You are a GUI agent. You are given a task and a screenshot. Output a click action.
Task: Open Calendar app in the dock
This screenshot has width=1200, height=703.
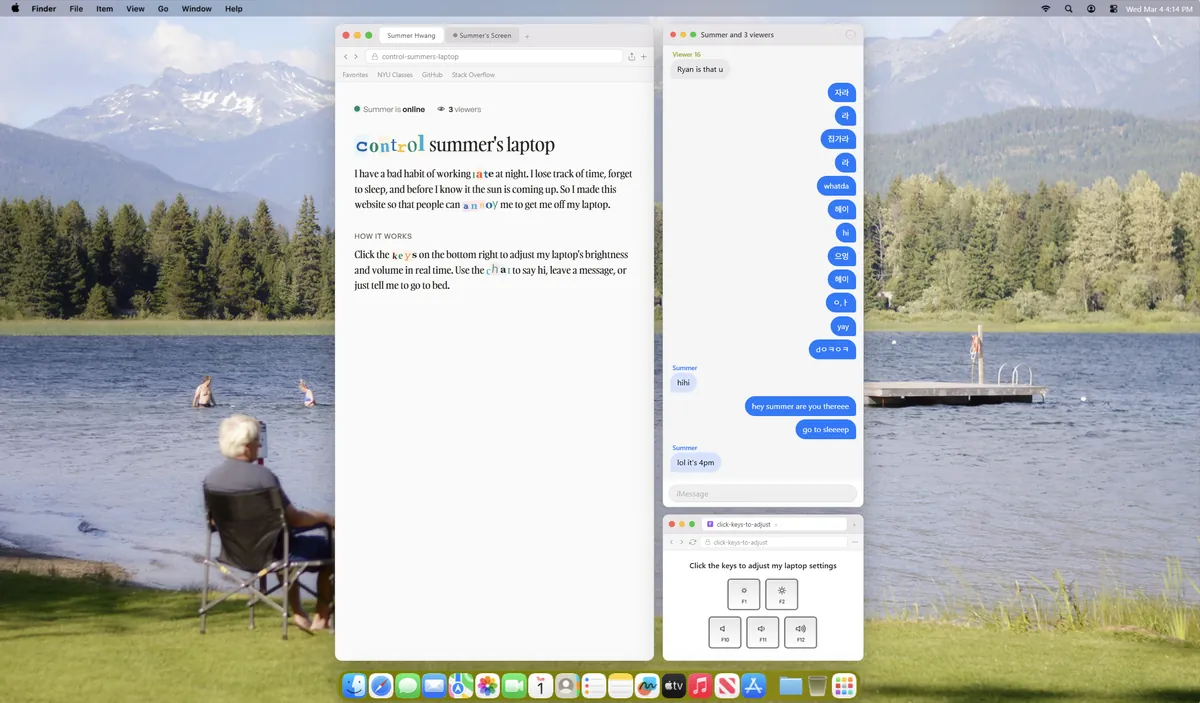540,685
